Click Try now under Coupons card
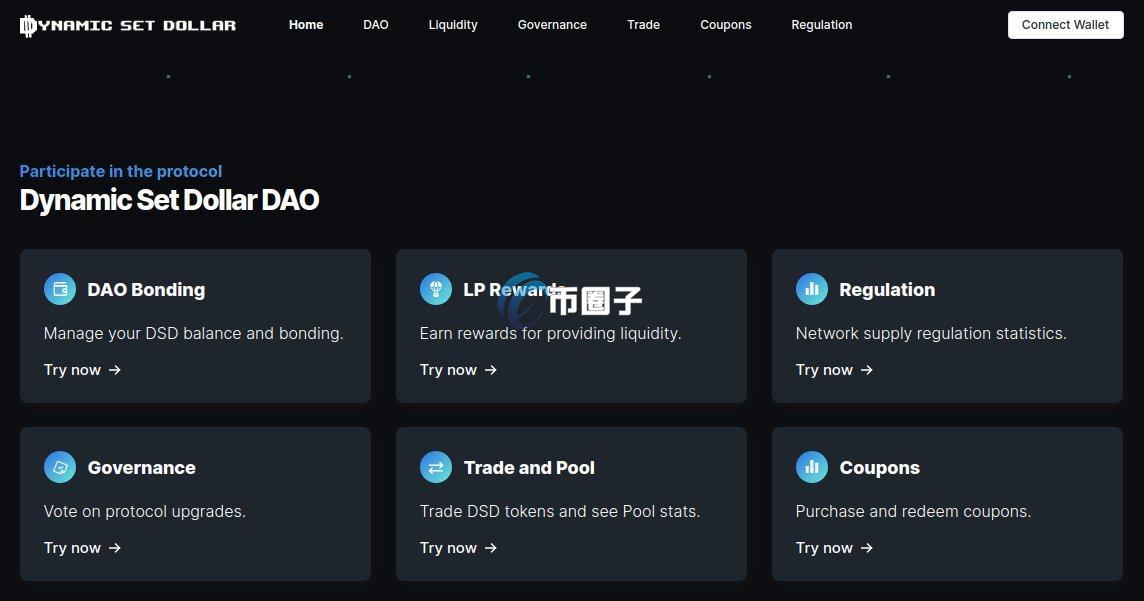Viewport: 1144px width, 601px height. pyautogui.click(x=824, y=548)
